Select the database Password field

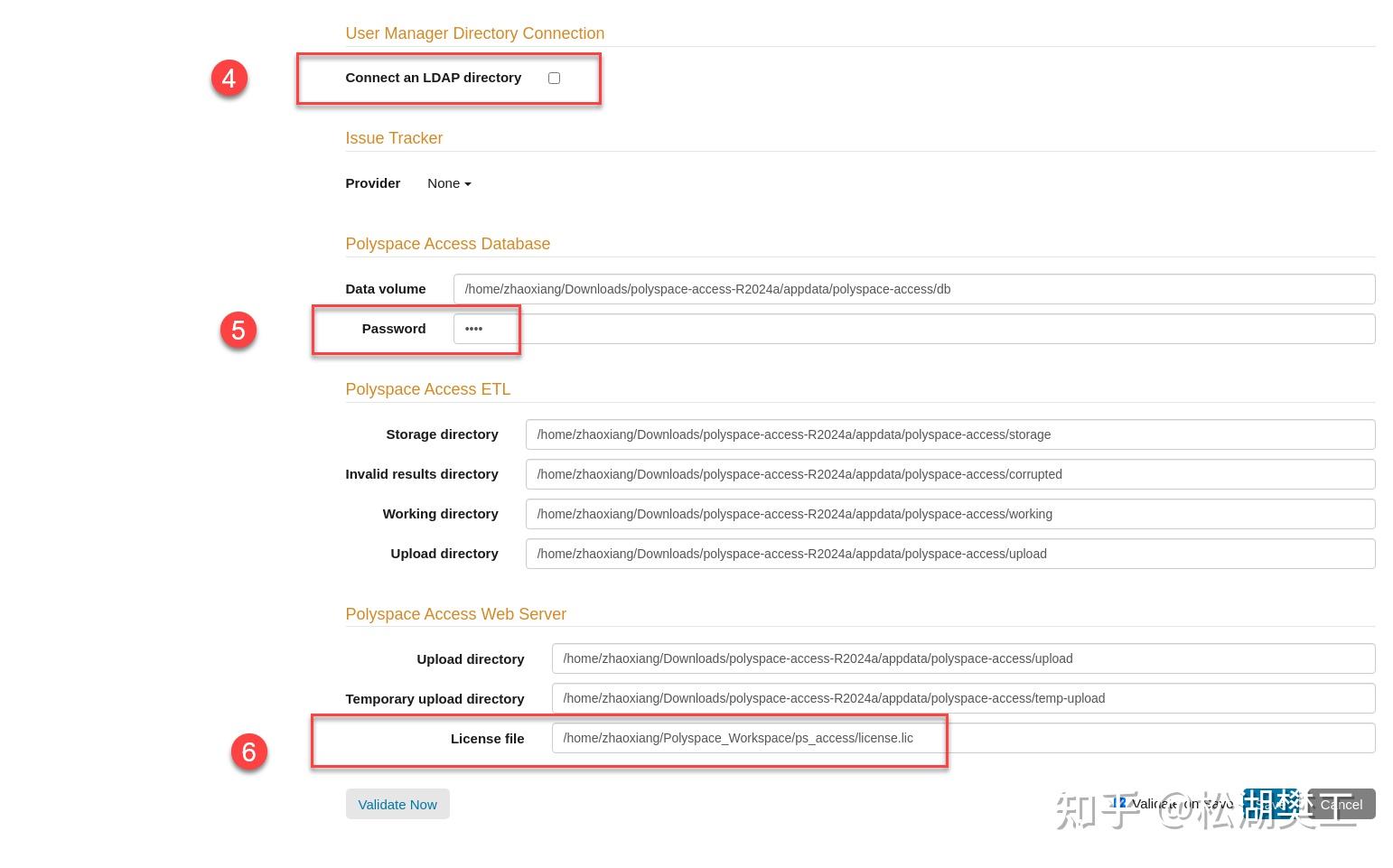pyautogui.click(x=485, y=329)
